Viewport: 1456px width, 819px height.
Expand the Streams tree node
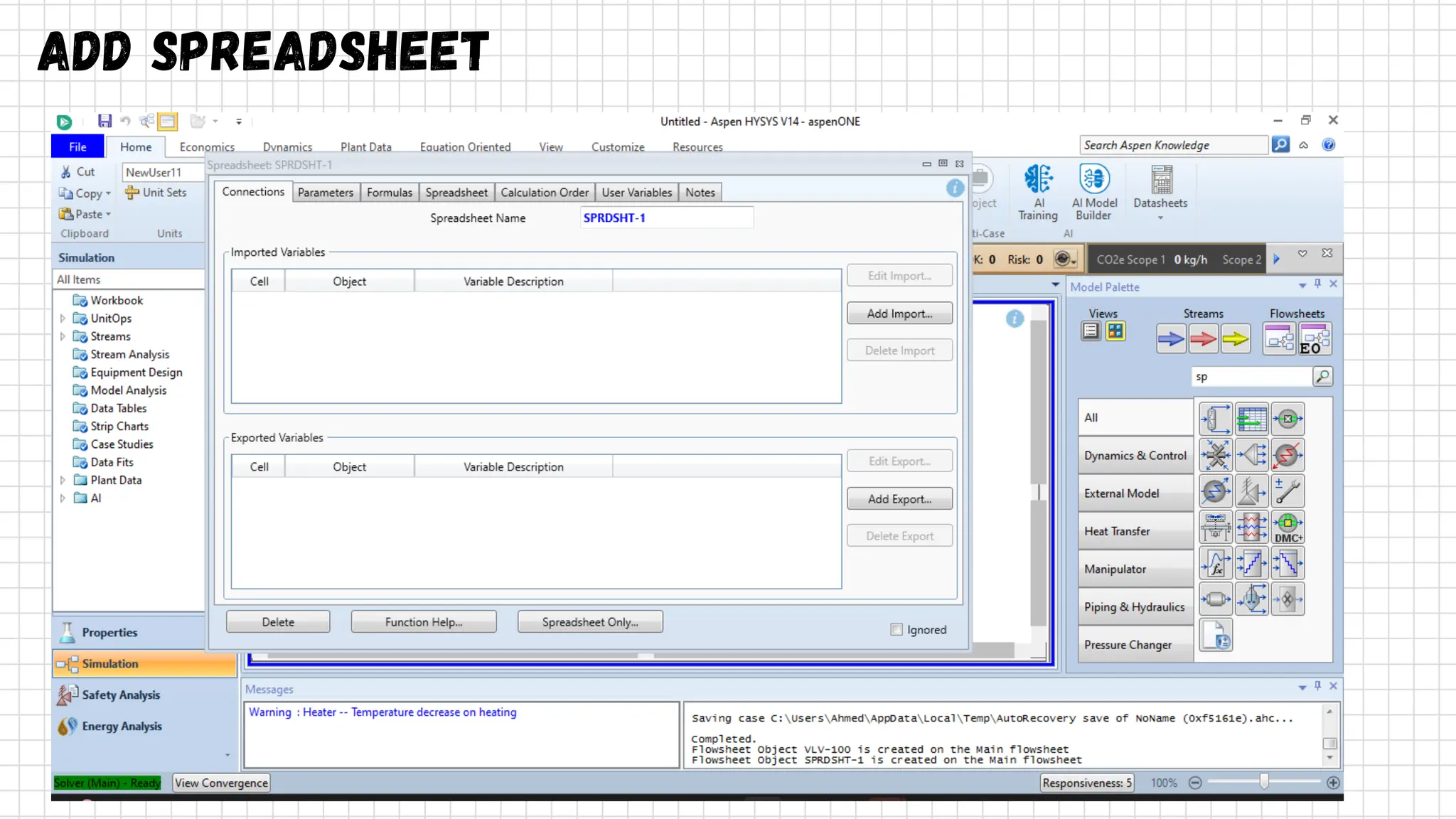[63, 336]
